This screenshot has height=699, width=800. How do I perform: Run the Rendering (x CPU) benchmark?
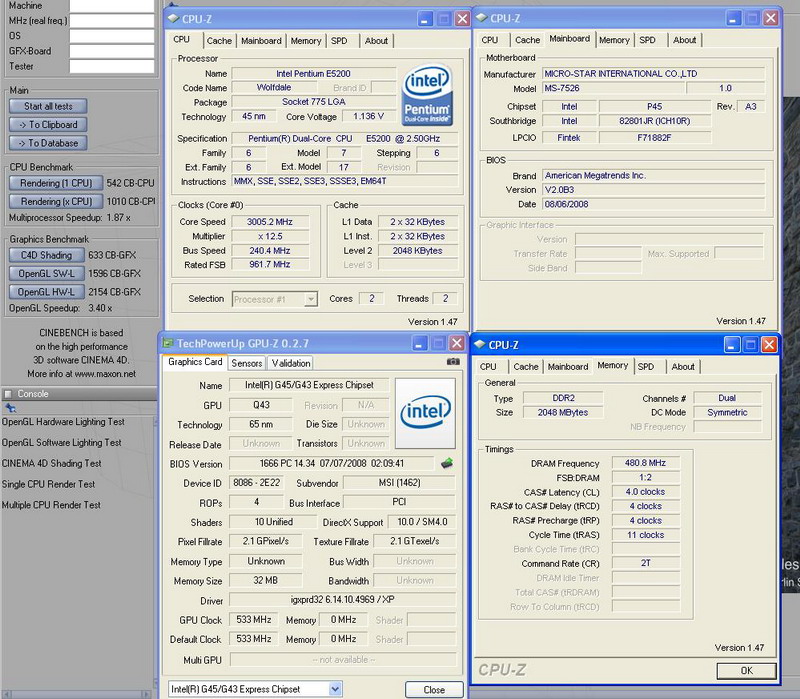point(55,201)
